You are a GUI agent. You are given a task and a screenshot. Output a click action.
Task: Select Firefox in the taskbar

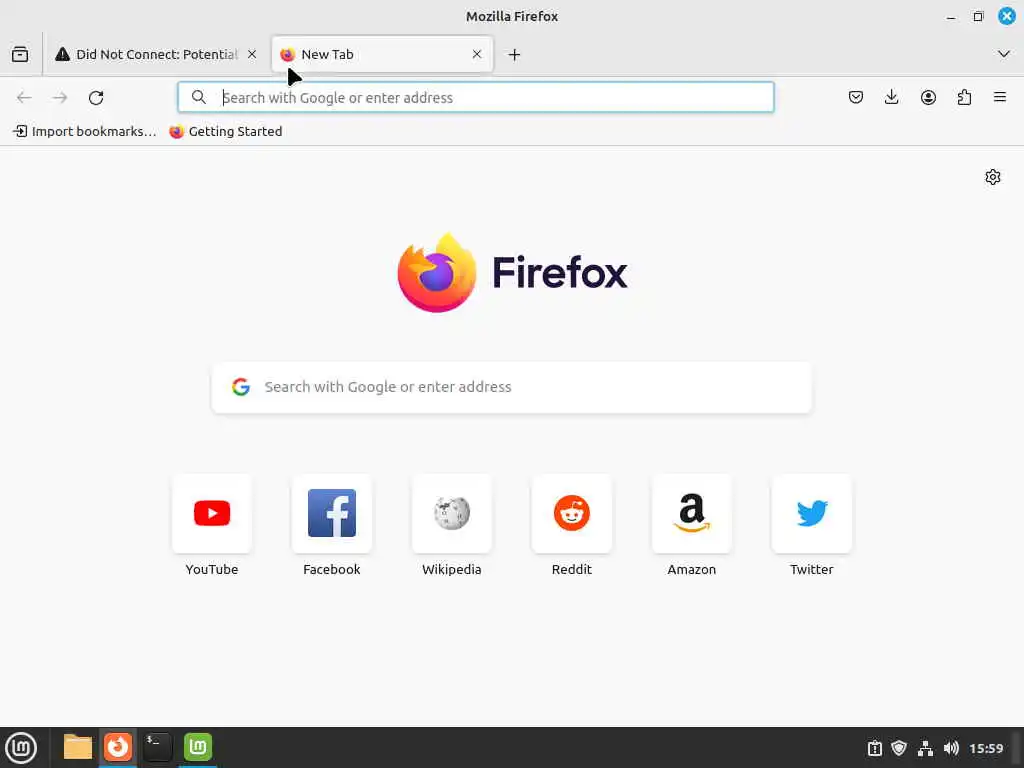click(x=118, y=747)
